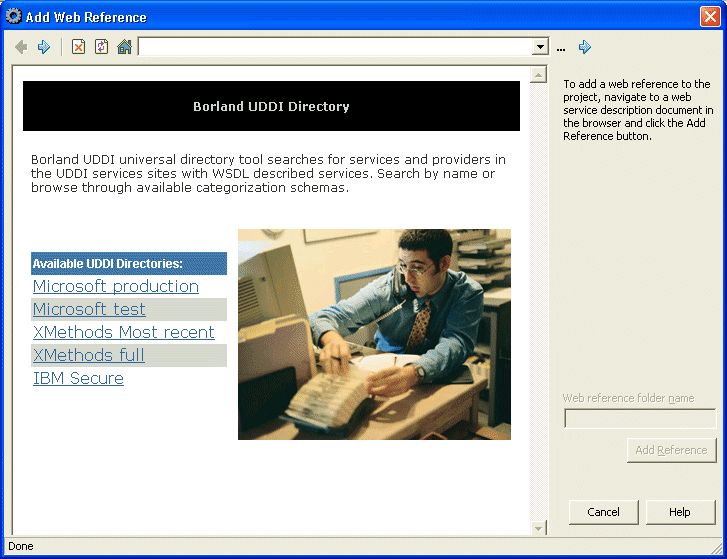This screenshot has height=559, width=727.
Task: Click the Available UDDI Directories header
Action: pos(129,263)
